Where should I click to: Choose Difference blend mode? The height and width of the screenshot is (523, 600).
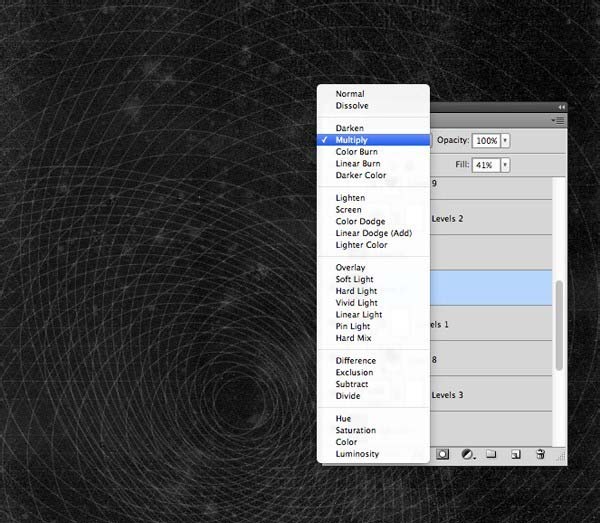(x=373, y=361)
